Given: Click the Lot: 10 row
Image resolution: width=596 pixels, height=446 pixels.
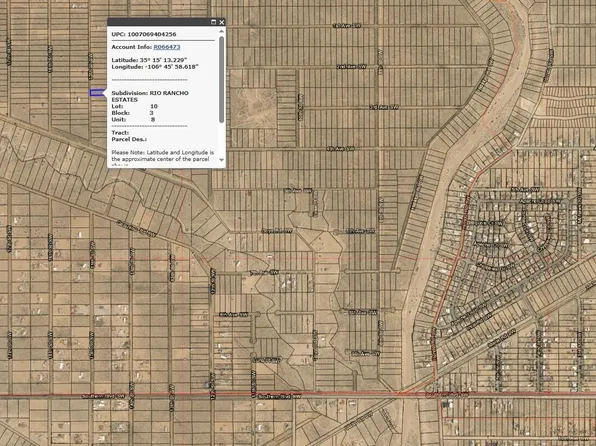Looking at the screenshot, I should coord(135,106).
